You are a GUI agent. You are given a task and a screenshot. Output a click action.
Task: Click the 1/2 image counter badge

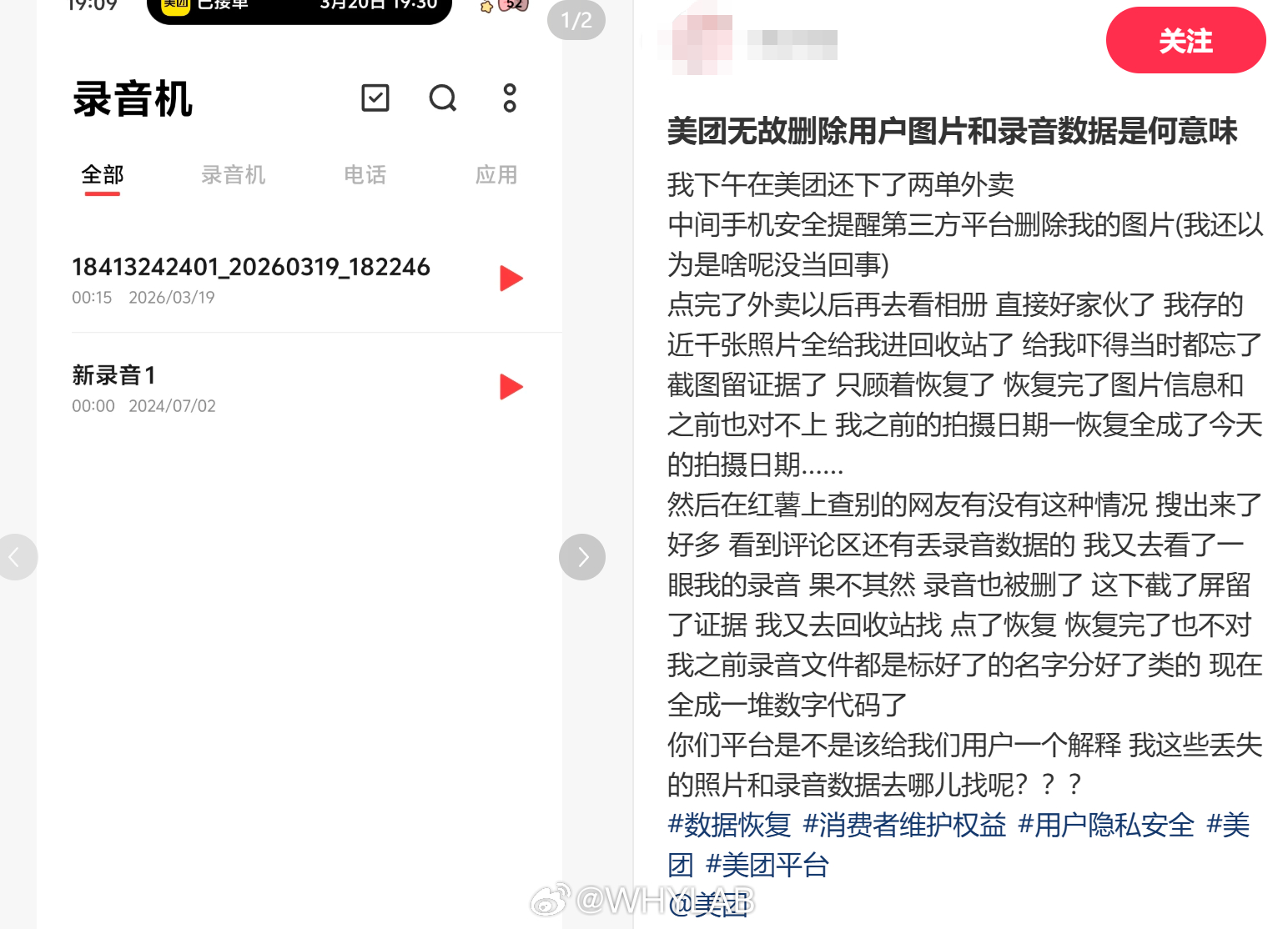point(576,20)
